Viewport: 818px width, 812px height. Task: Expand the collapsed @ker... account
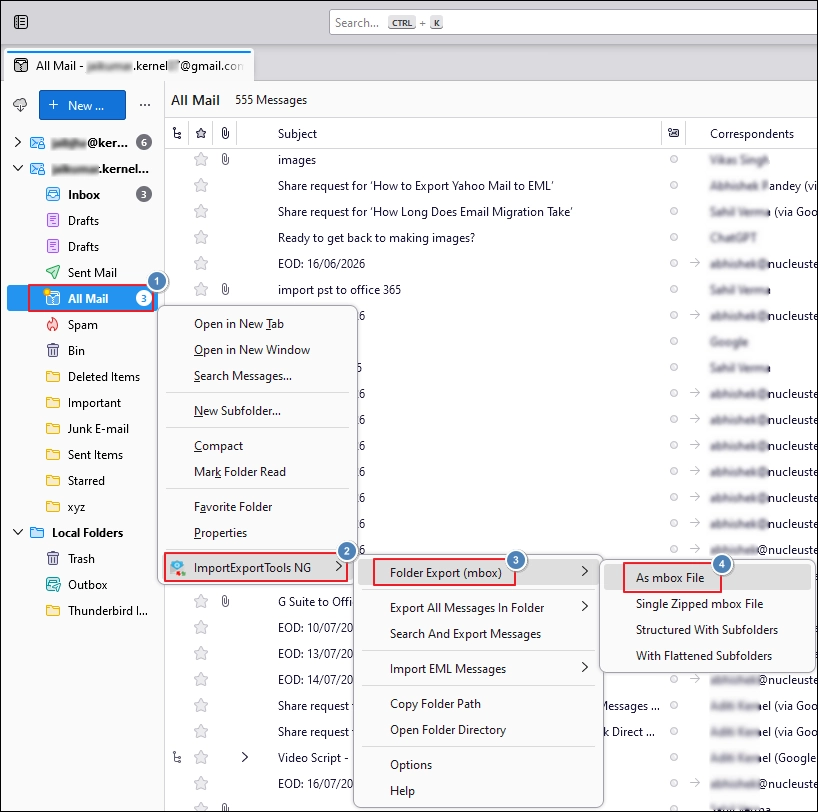(x=17, y=142)
